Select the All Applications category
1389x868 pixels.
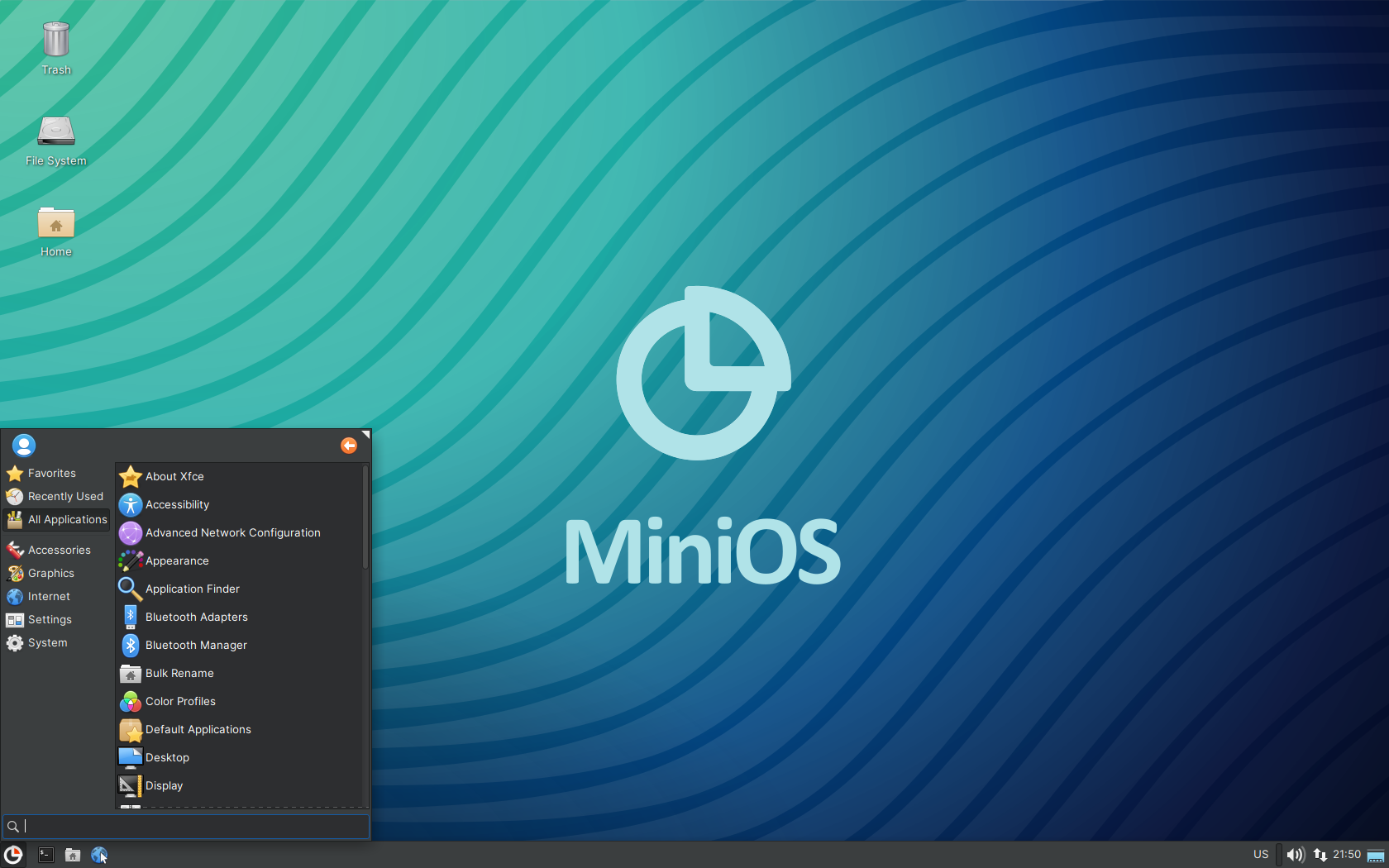point(56,519)
